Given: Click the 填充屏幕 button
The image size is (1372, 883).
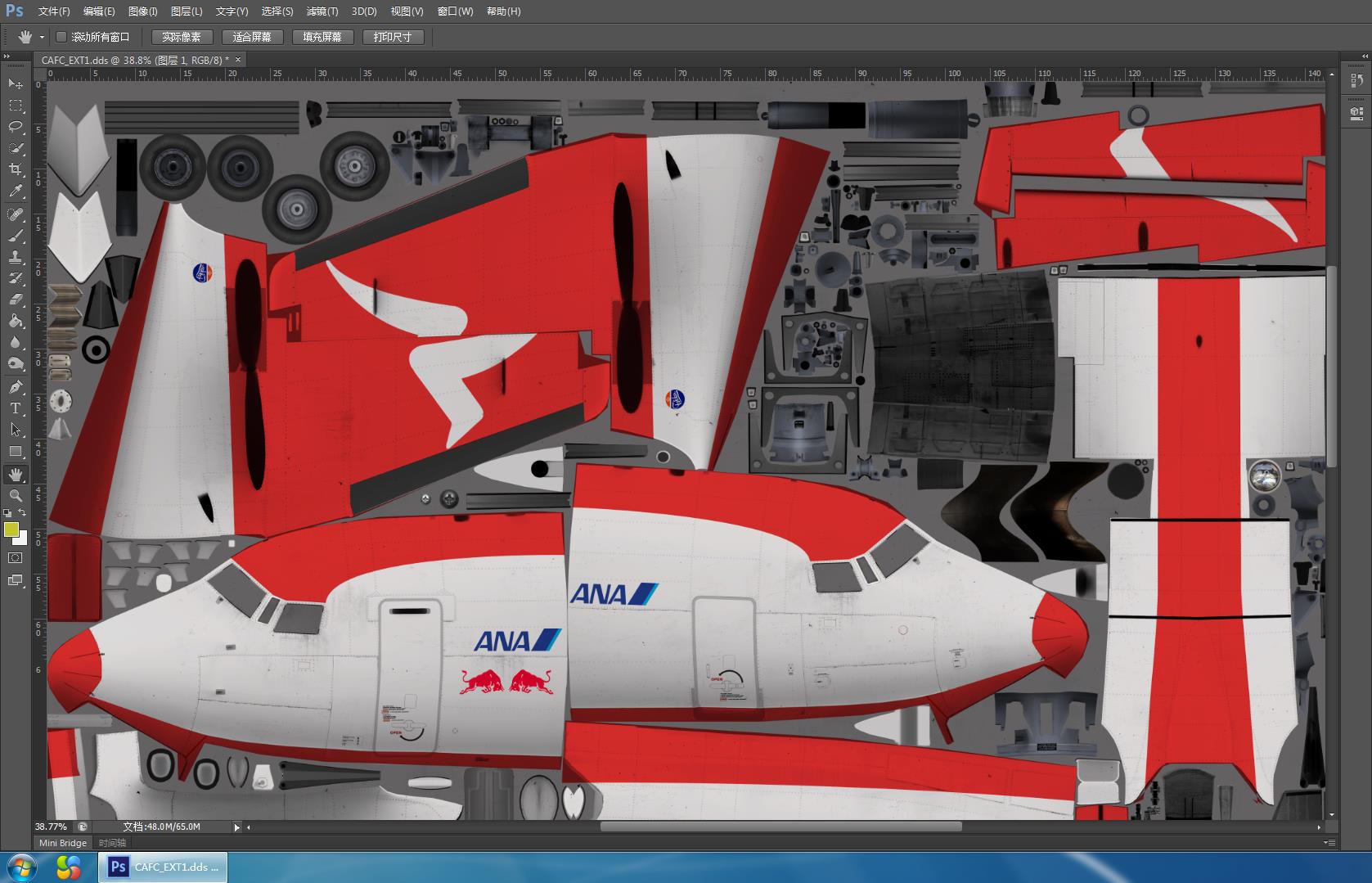Looking at the screenshot, I should coord(322,37).
